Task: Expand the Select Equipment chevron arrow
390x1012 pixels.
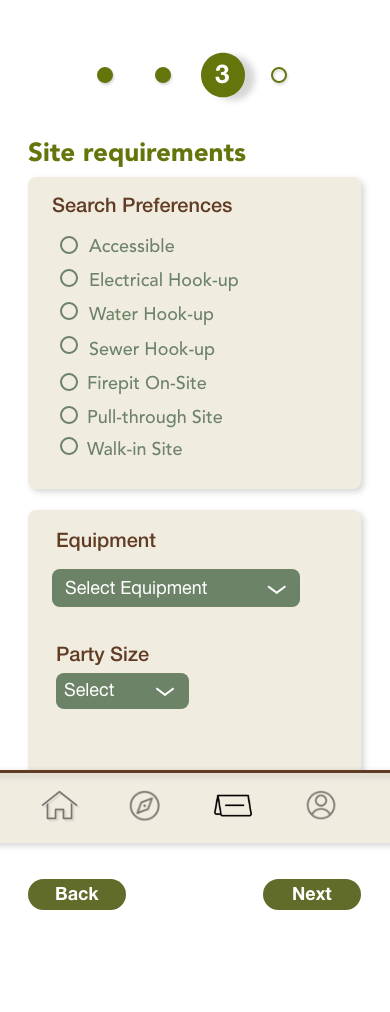Action: click(x=276, y=589)
